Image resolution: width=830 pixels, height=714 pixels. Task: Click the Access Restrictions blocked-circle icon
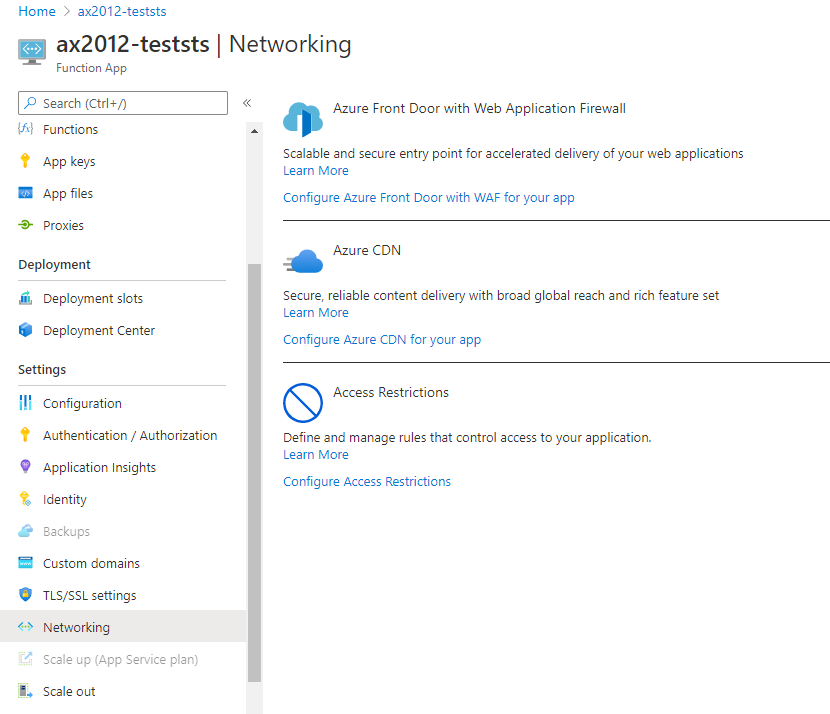coord(302,403)
